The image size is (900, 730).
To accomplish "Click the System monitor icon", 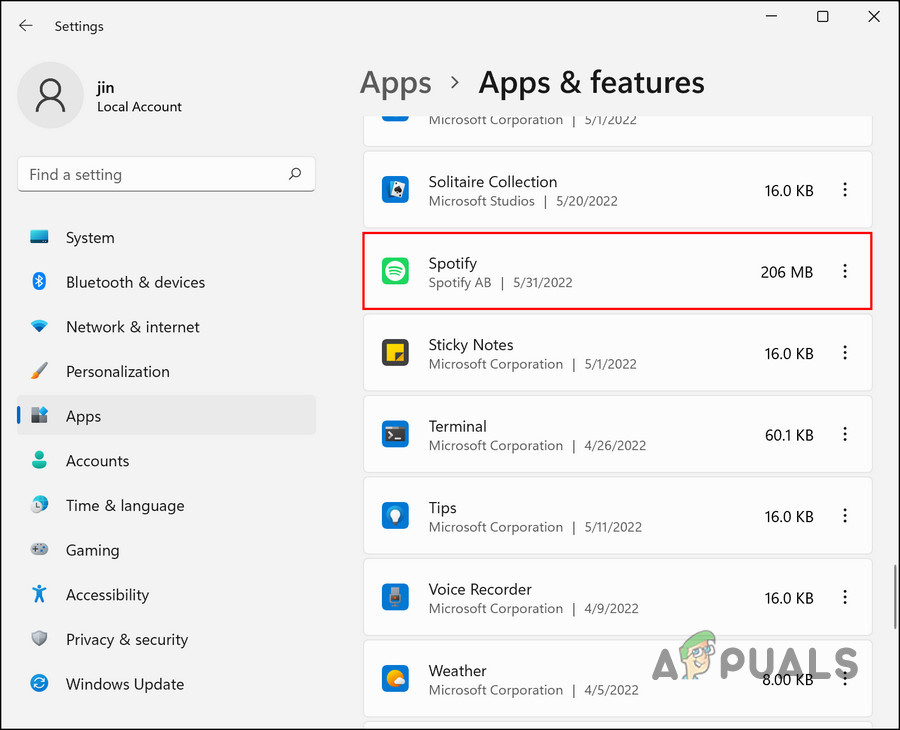I will [x=39, y=237].
